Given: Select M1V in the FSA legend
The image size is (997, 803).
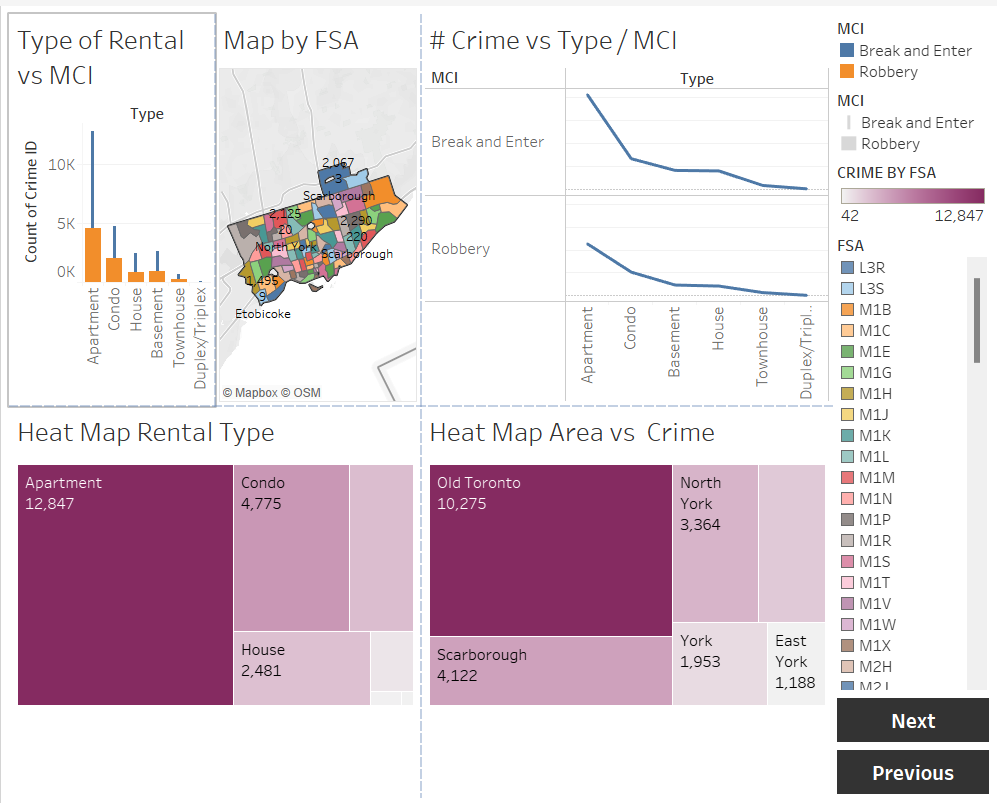Looking at the screenshot, I should tap(847, 603).
